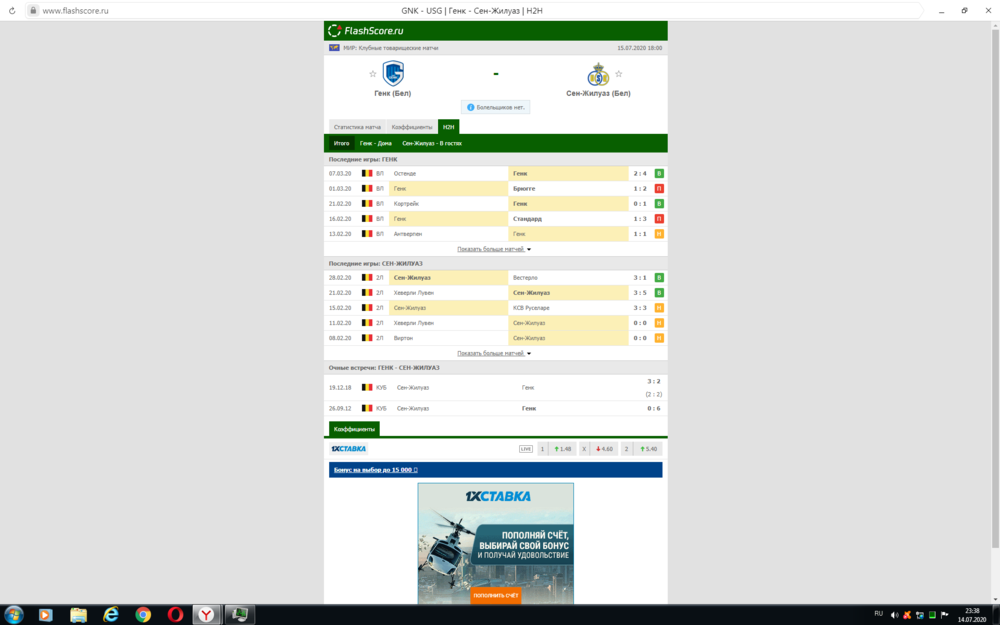1000x625 pixels.
Task: Click the loss badge in the 01.03.20 Брюгге row
Action: pyautogui.click(x=659, y=189)
